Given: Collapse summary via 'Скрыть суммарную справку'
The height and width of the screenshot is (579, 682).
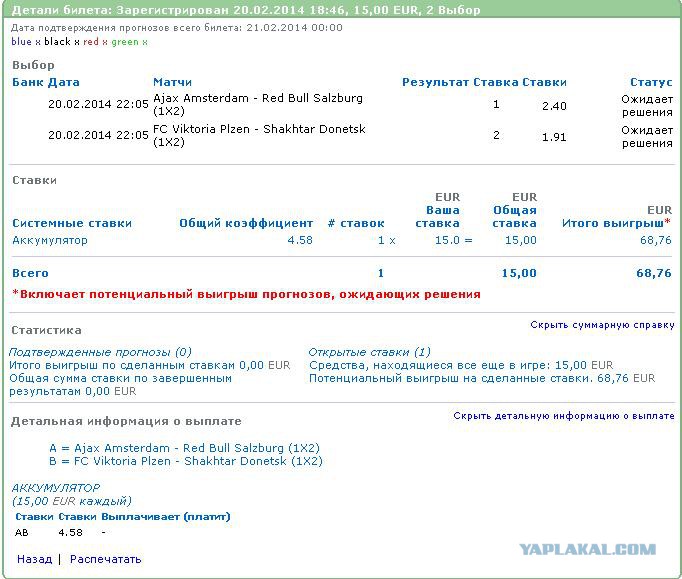Looking at the screenshot, I should tap(602, 325).
